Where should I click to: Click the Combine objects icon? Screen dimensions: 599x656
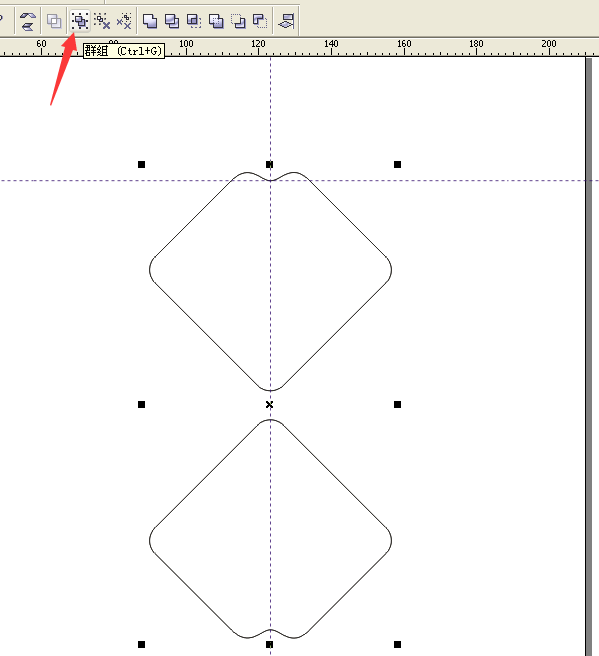click(54, 20)
